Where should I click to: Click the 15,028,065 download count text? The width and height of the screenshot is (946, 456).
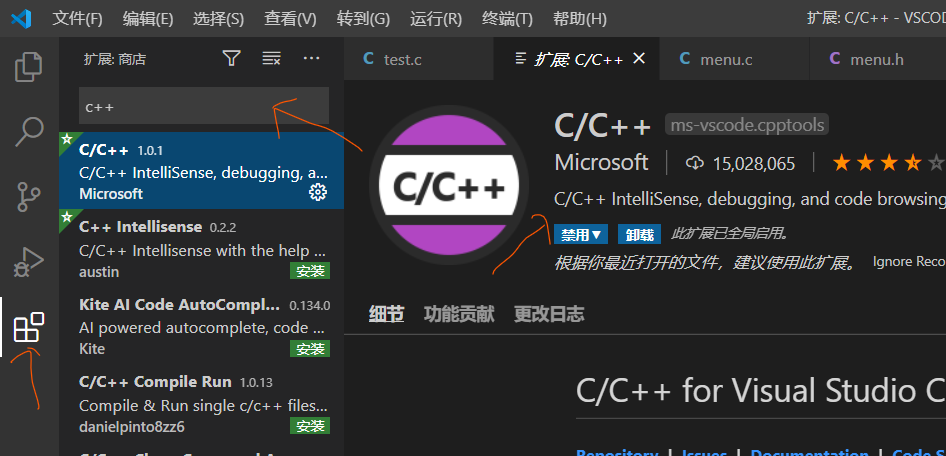pyautogui.click(x=754, y=163)
